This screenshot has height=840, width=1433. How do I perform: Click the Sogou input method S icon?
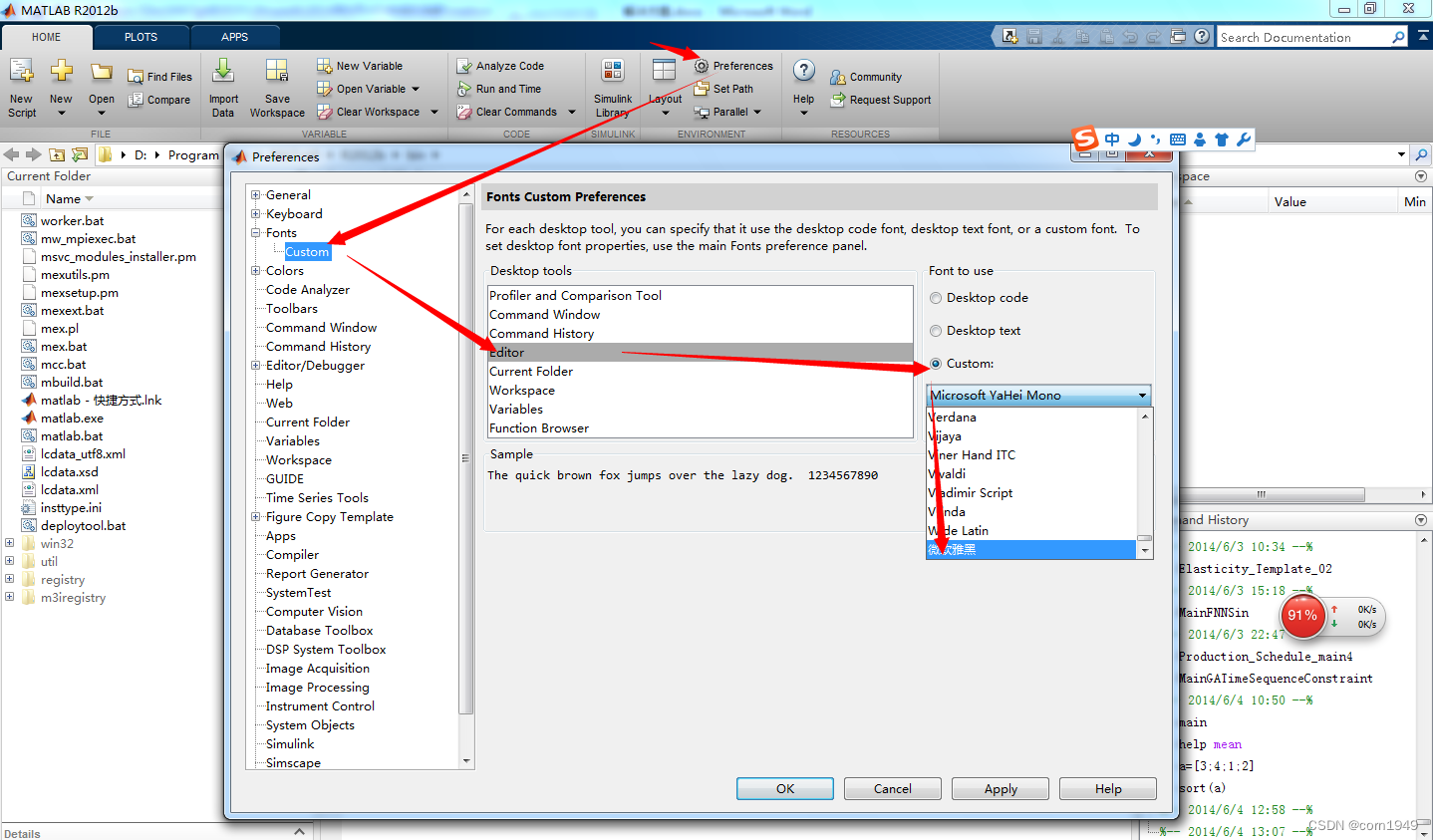tap(1085, 139)
